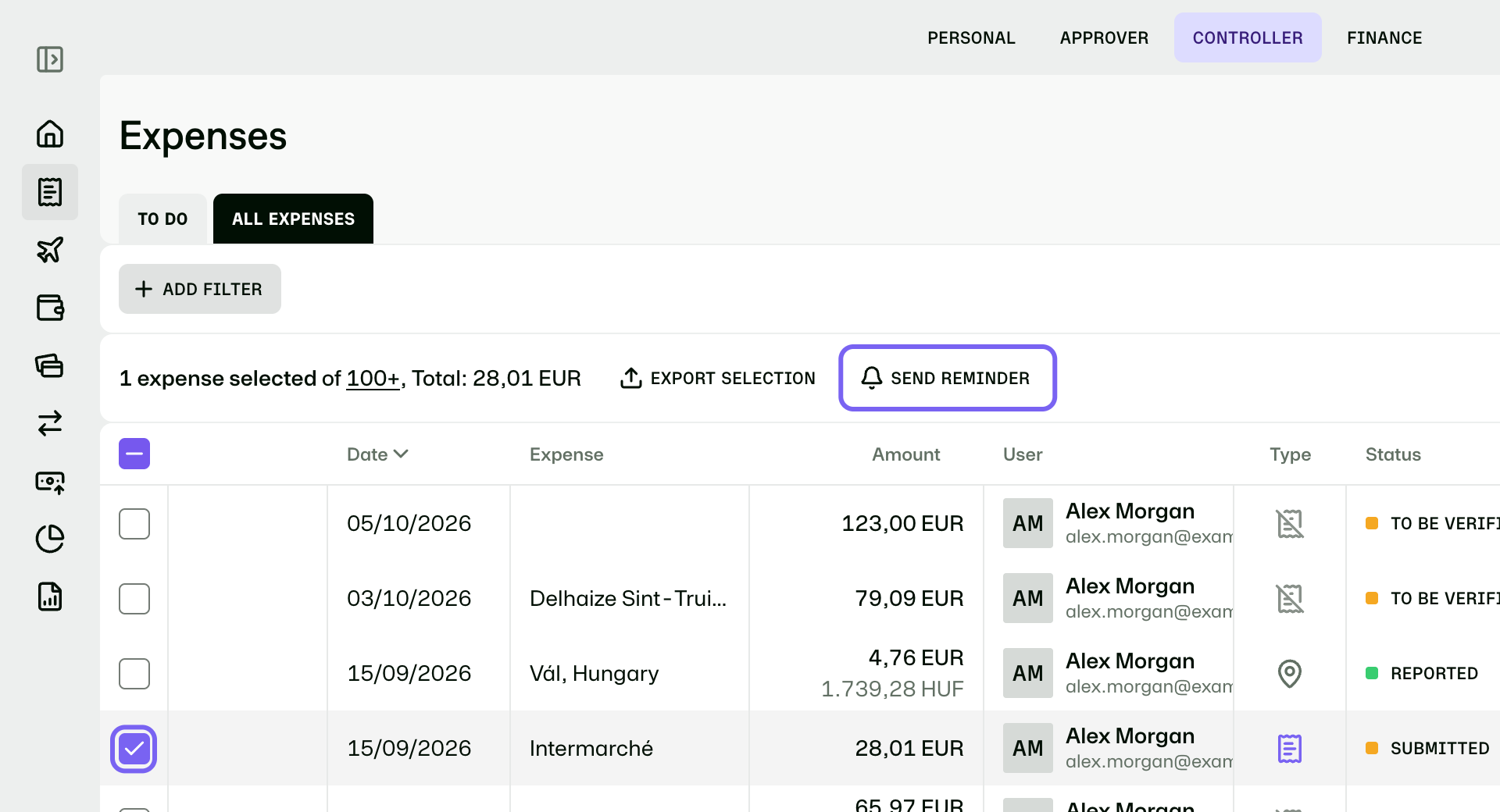Click missing-receipt type icon for 123,00 EUR expense
This screenshot has width=1500, height=812.
[x=1290, y=523]
